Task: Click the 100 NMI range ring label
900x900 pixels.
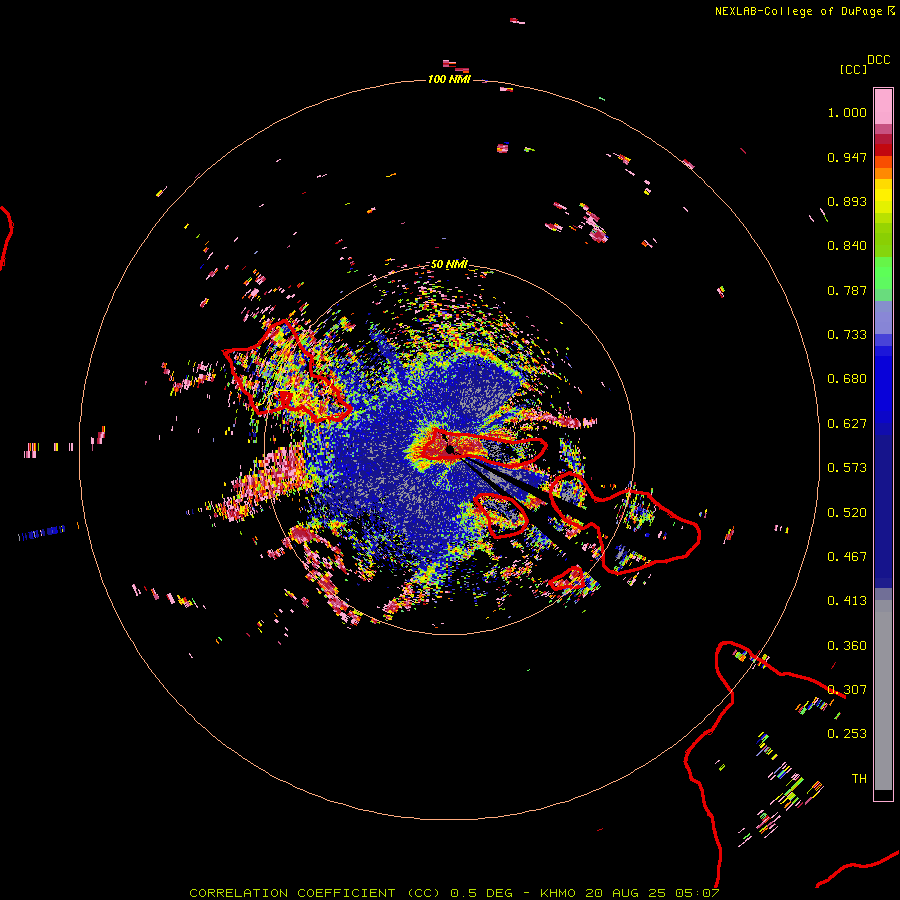Action: pos(449,79)
